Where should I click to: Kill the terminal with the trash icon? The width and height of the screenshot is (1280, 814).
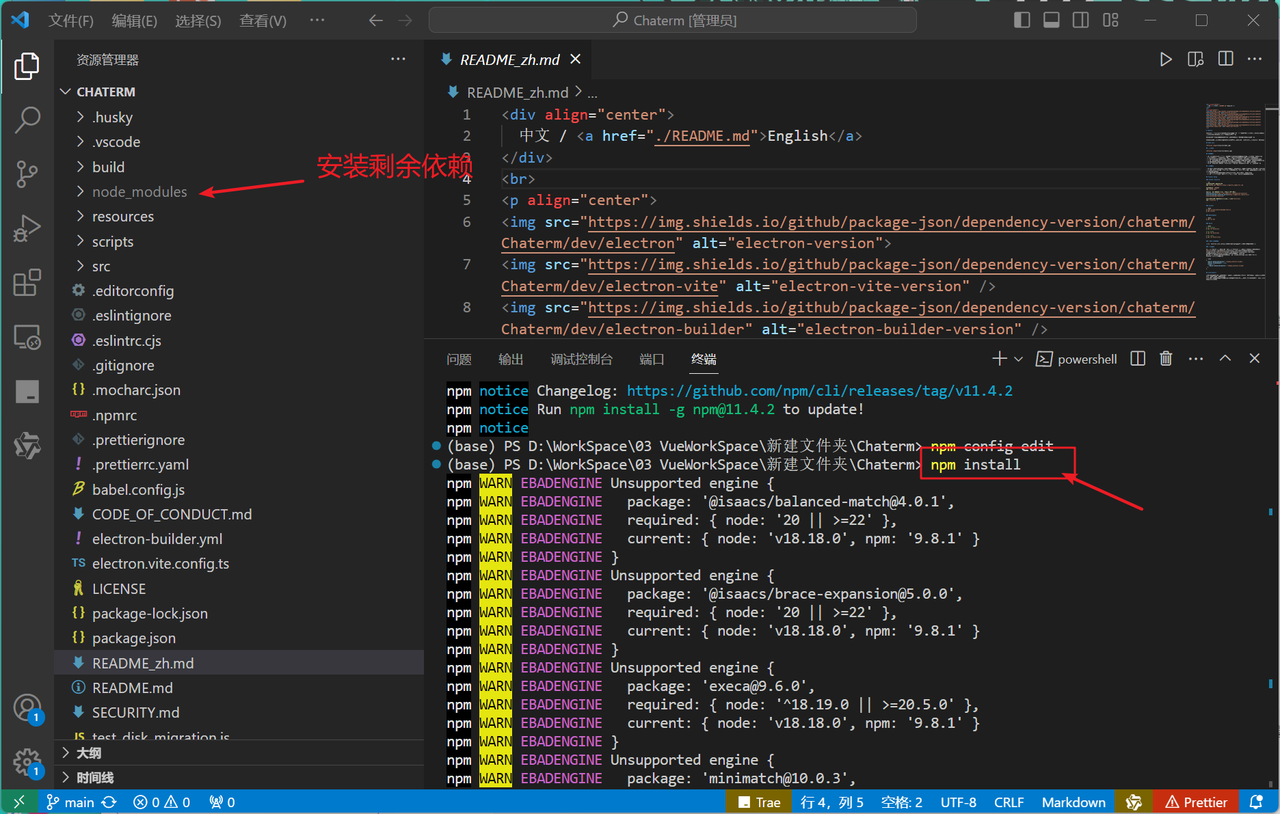click(1166, 359)
